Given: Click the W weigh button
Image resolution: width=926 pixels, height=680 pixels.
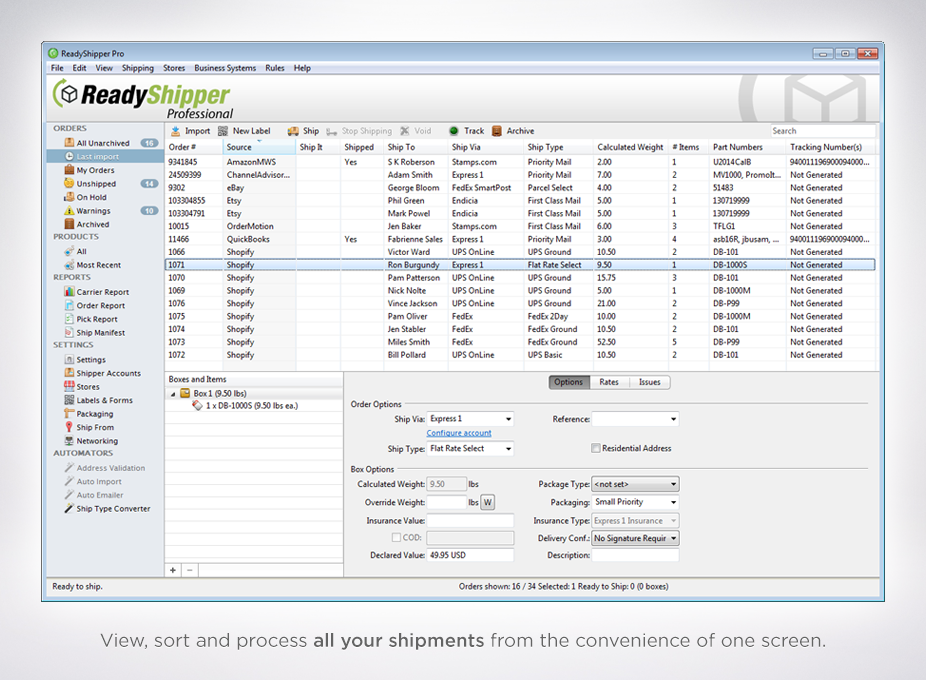Looking at the screenshot, I should tap(488, 503).
